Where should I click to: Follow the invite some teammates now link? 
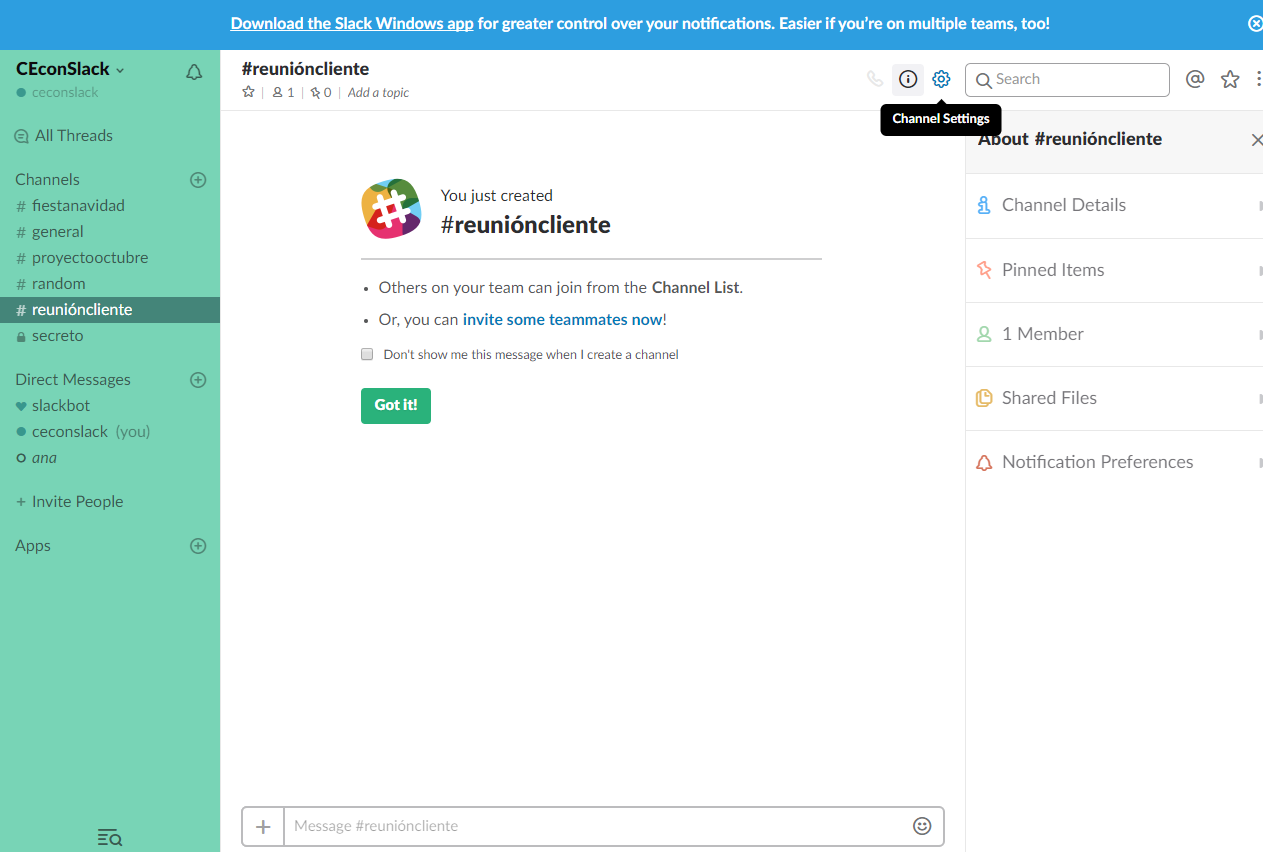click(562, 320)
